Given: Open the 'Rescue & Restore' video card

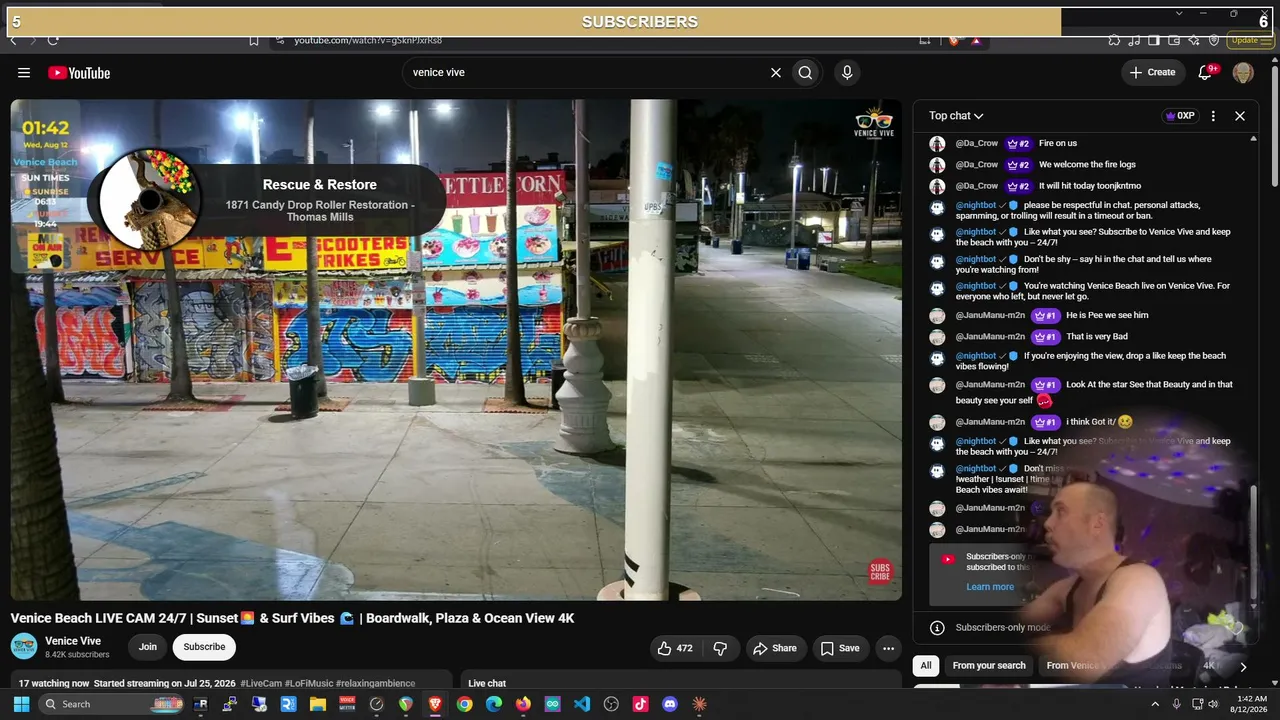Looking at the screenshot, I should [268, 198].
